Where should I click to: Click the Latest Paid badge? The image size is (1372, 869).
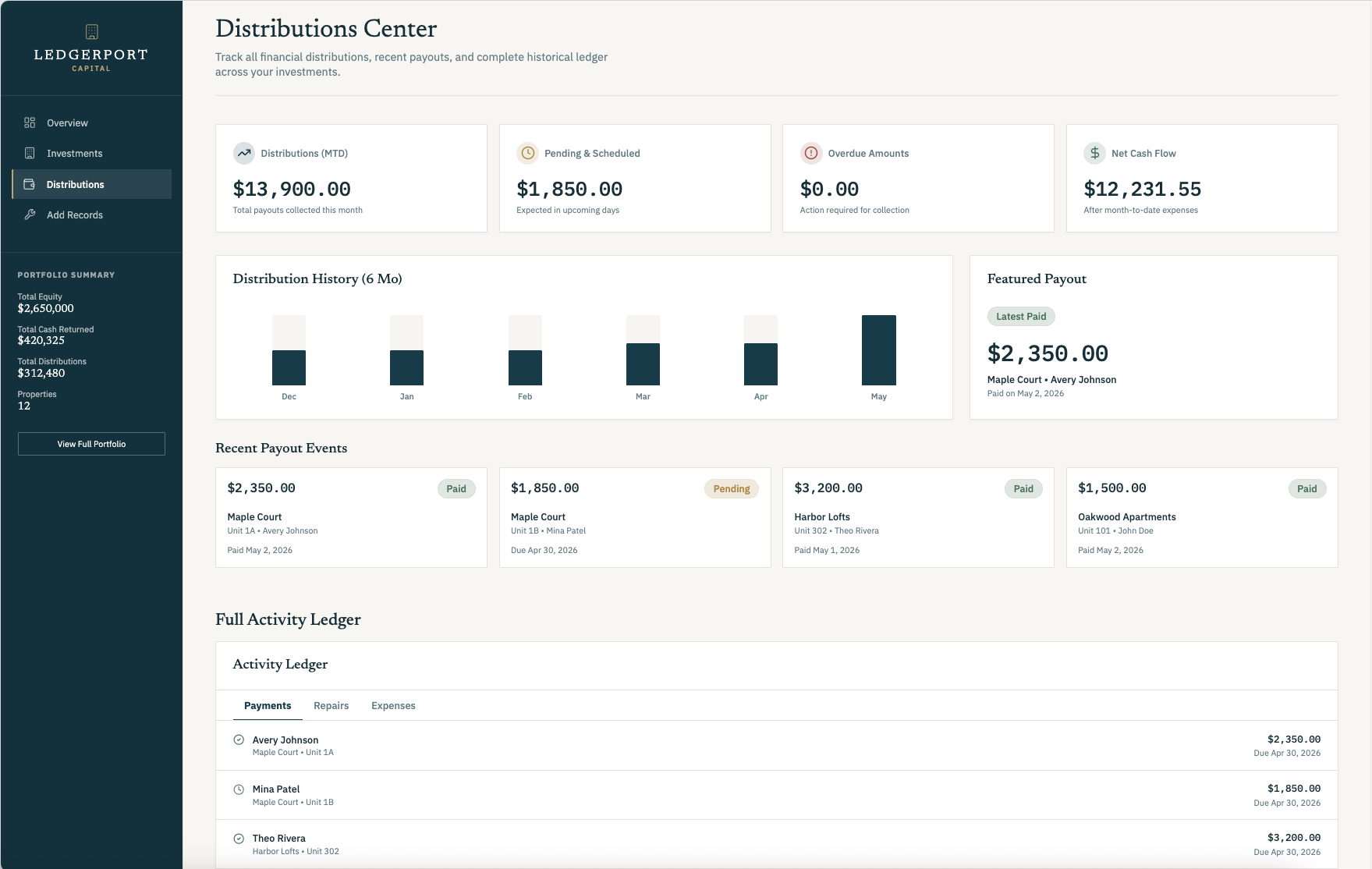(x=1021, y=316)
